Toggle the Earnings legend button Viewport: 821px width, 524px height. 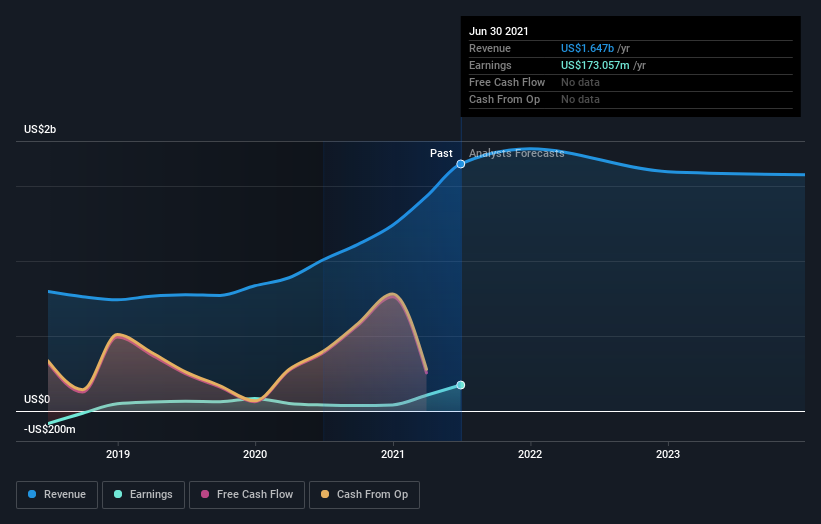click(143, 495)
